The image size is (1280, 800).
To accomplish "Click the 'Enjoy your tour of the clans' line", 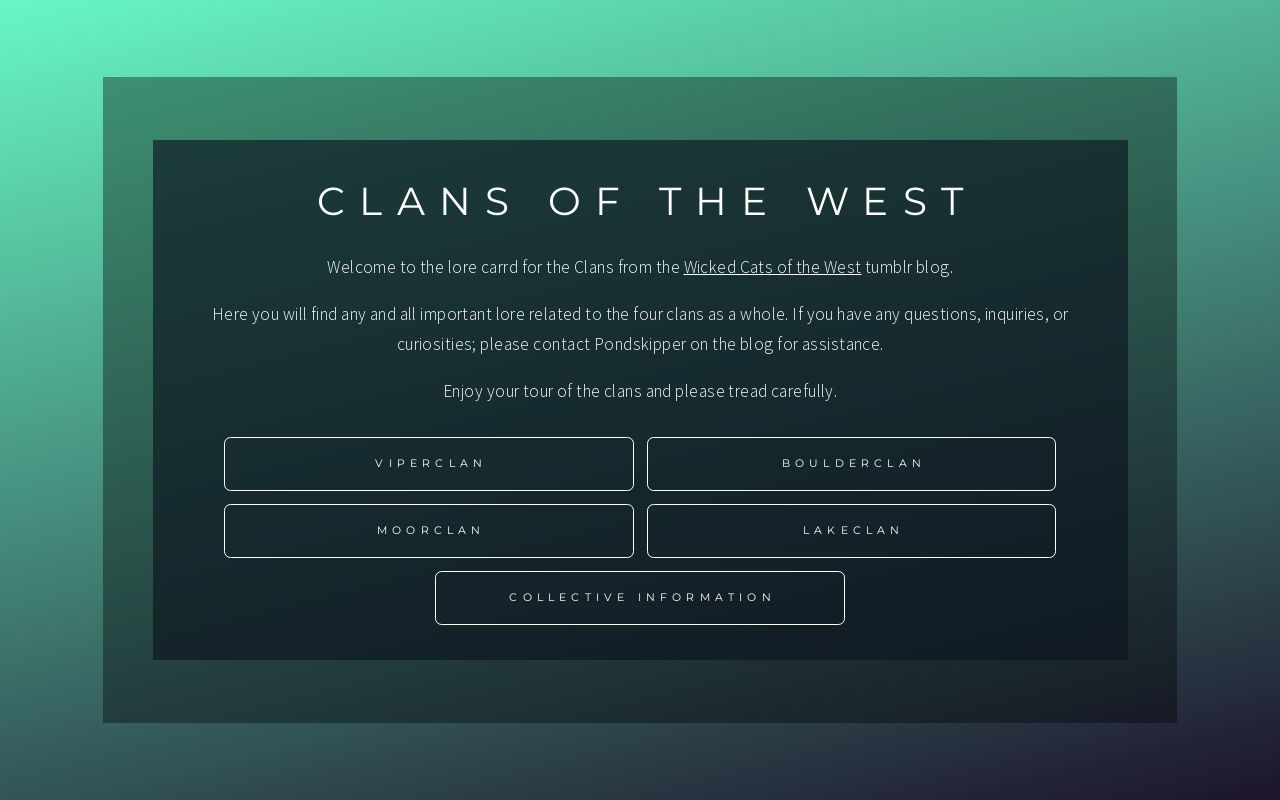I will coord(542,391).
